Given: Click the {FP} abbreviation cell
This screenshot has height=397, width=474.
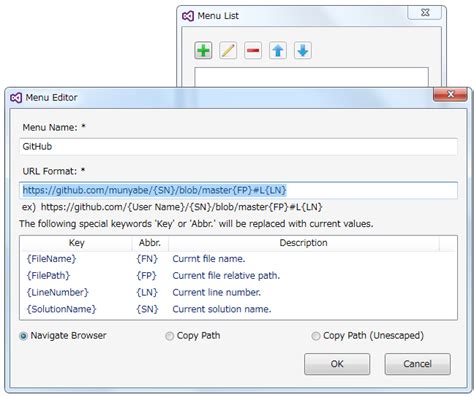Looking at the screenshot, I should pyautogui.click(x=146, y=276).
